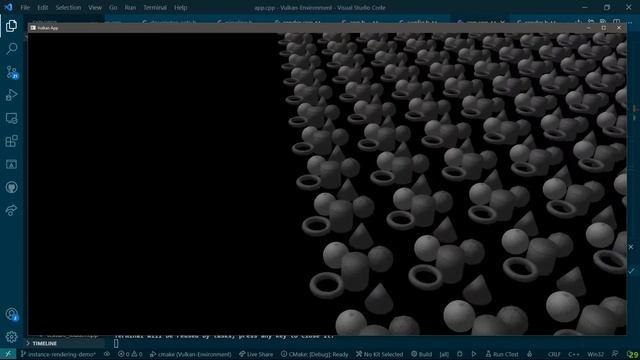Open the Accounts menu icon
640x360 pixels.
coord(11,314)
